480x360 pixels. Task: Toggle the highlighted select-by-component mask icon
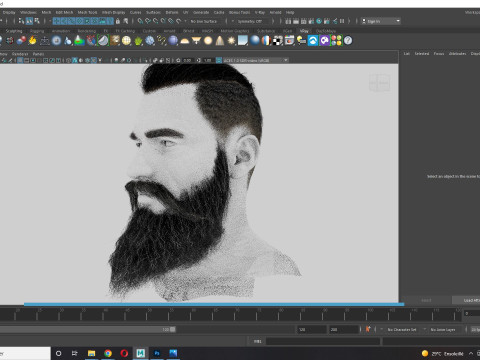point(29,21)
